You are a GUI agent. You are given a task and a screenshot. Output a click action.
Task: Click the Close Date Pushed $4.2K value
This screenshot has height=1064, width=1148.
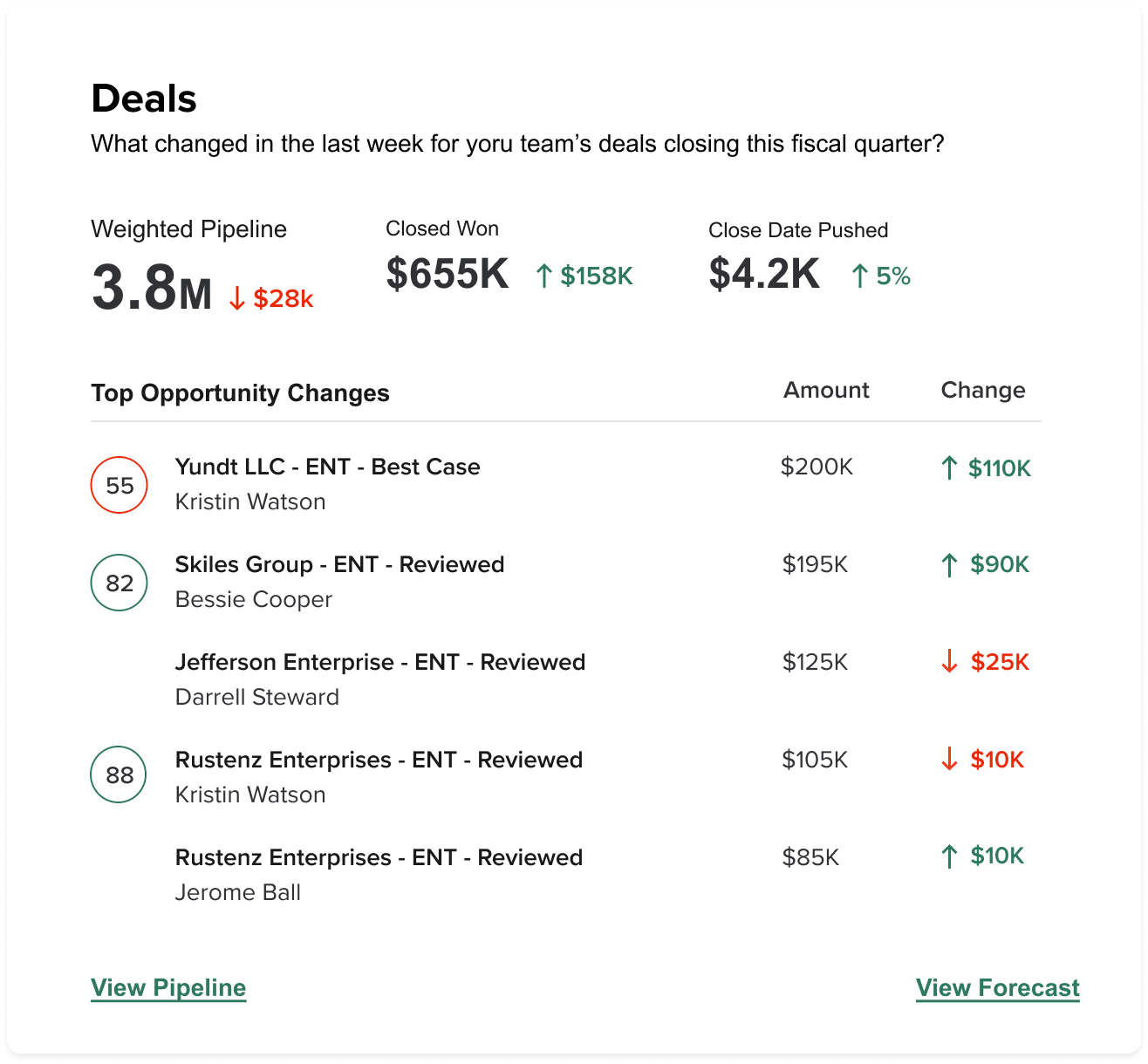pos(763,275)
